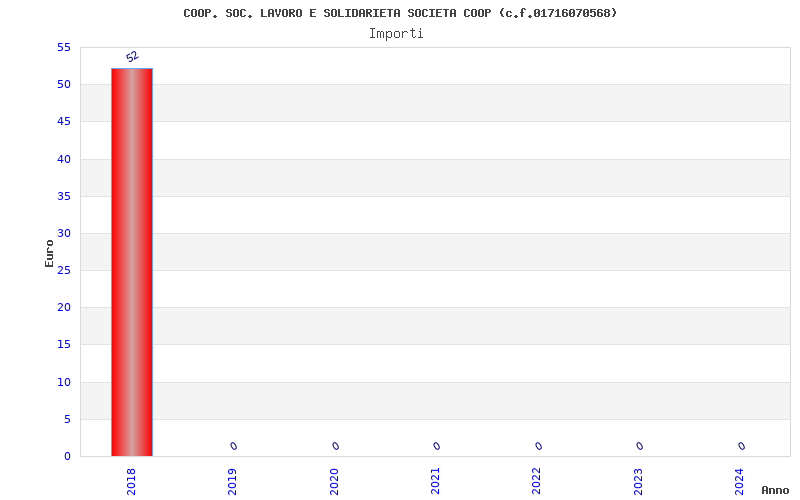Click the red 2018 bar
The height and width of the screenshot is (500, 800).
pos(132,262)
